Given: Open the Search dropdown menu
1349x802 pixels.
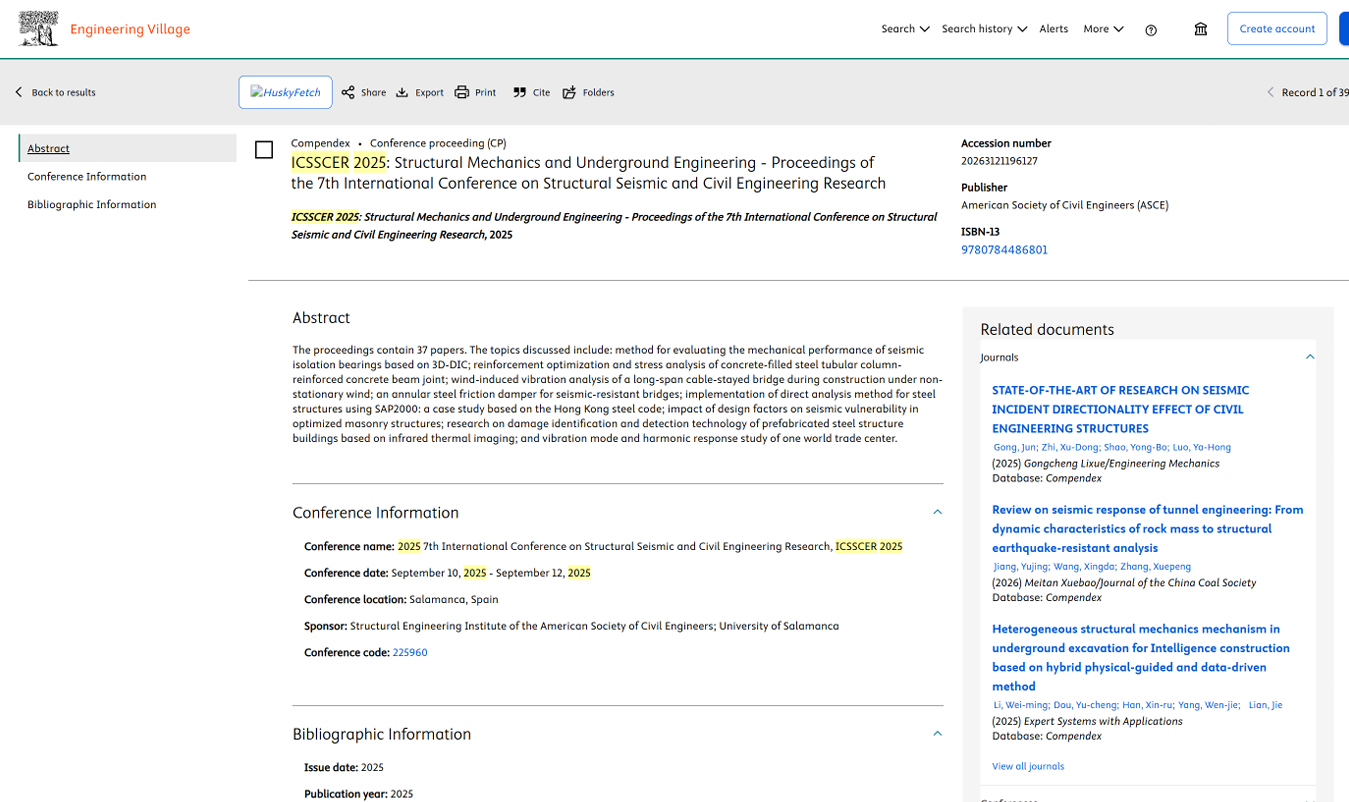Looking at the screenshot, I should tap(905, 29).
